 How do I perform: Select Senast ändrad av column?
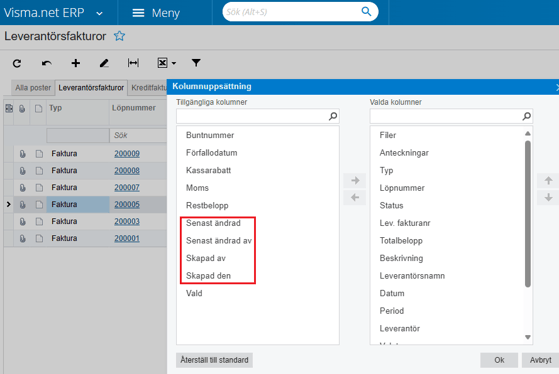point(219,241)
